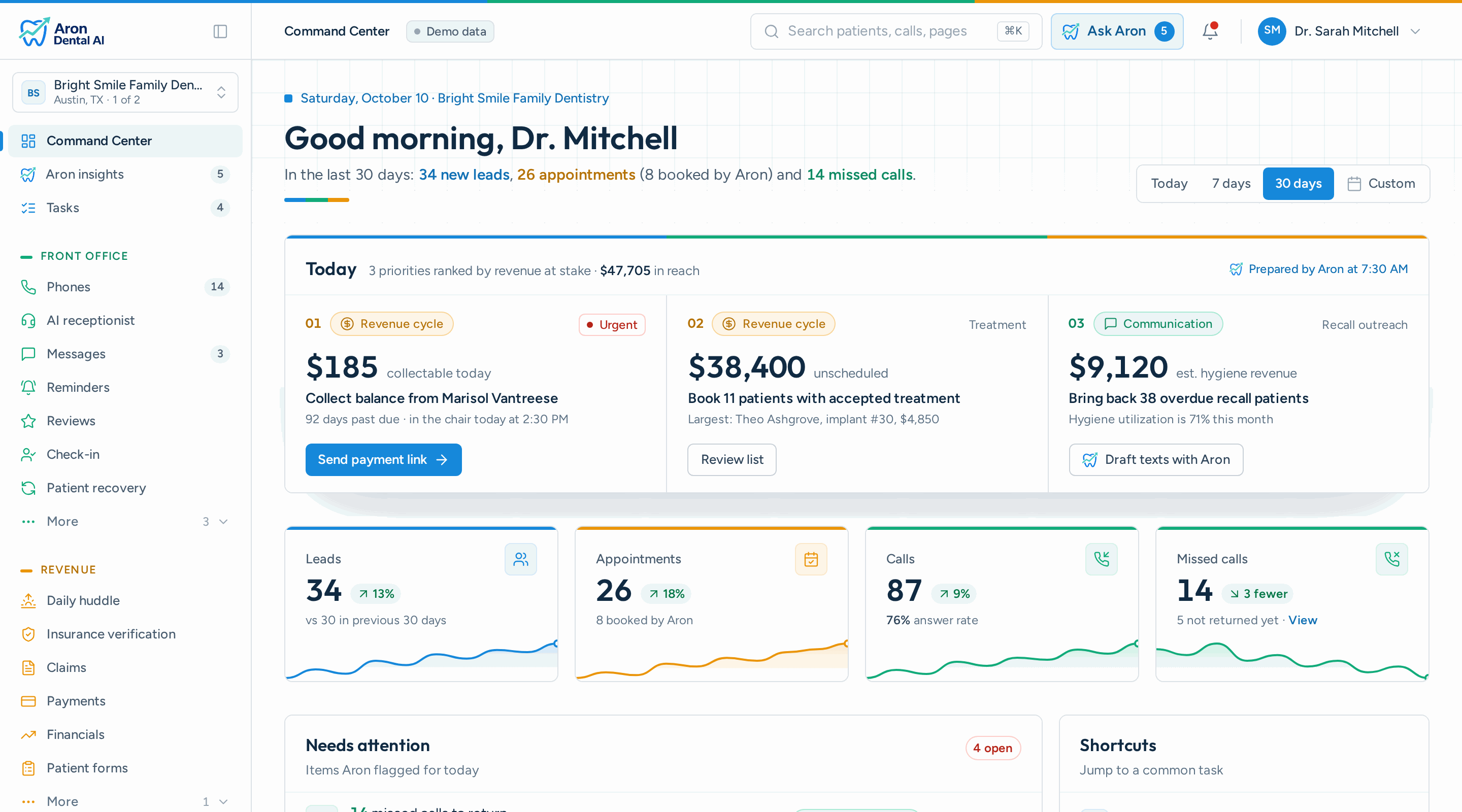This screenshot has width=1462, height=812.
Task: Expand Front Office More section
Action: 125,521
